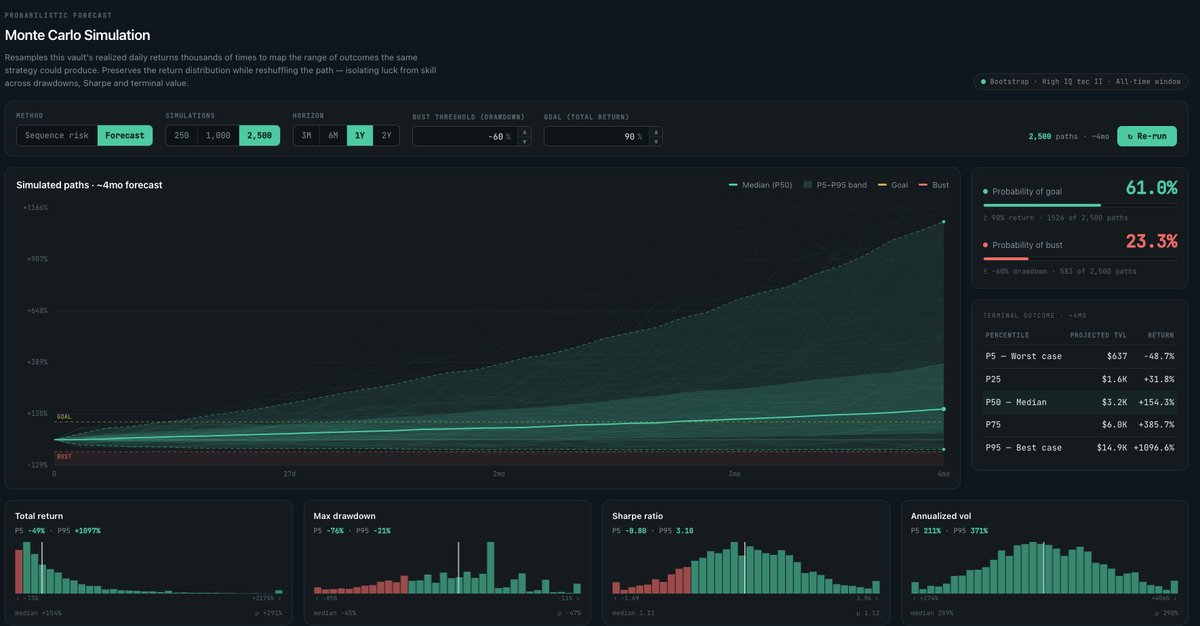Open the Max drawdown histogram card
This screenshot has width=1200, height=626.
pyautogui.click(x=447, y=561)
